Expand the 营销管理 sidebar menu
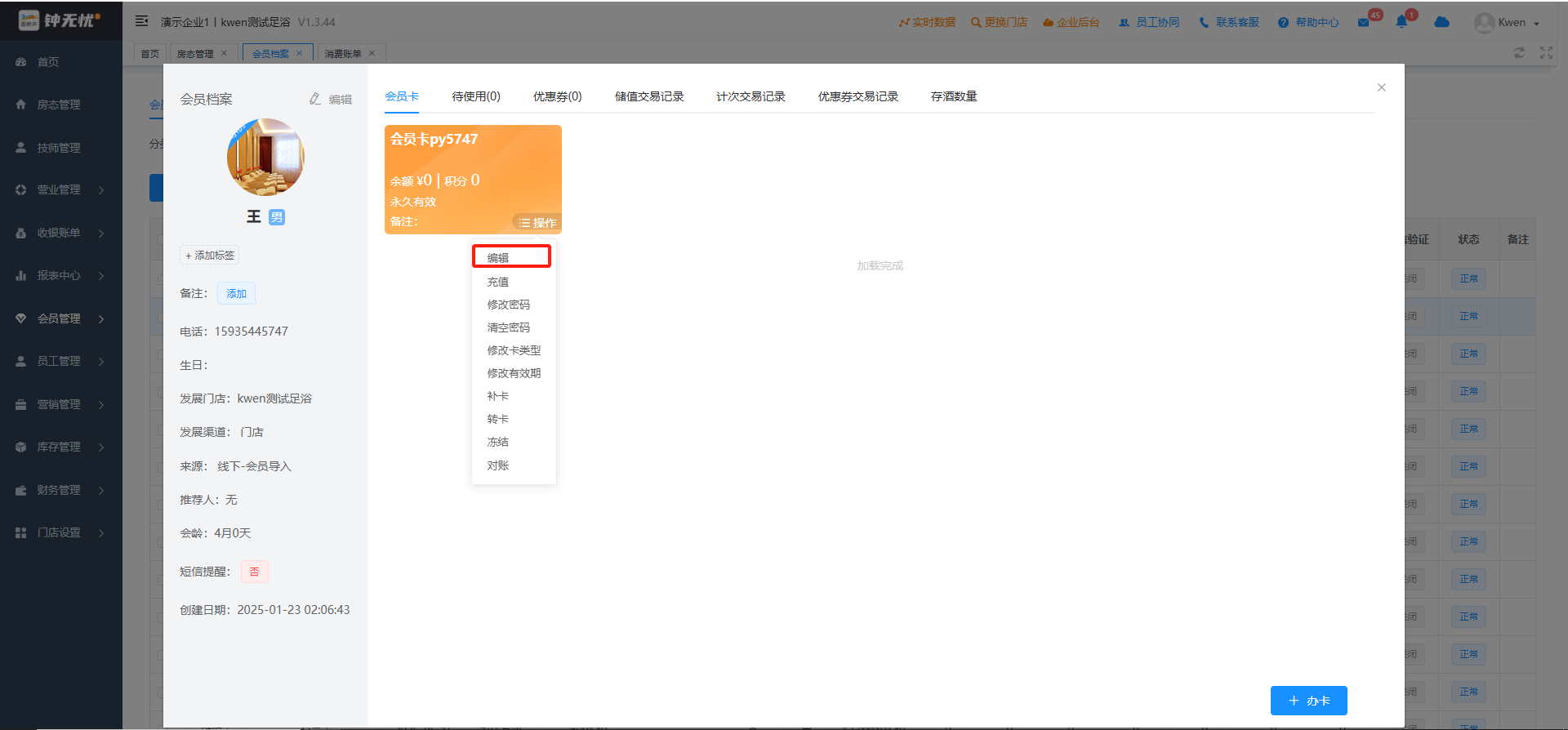 [60, 404]
